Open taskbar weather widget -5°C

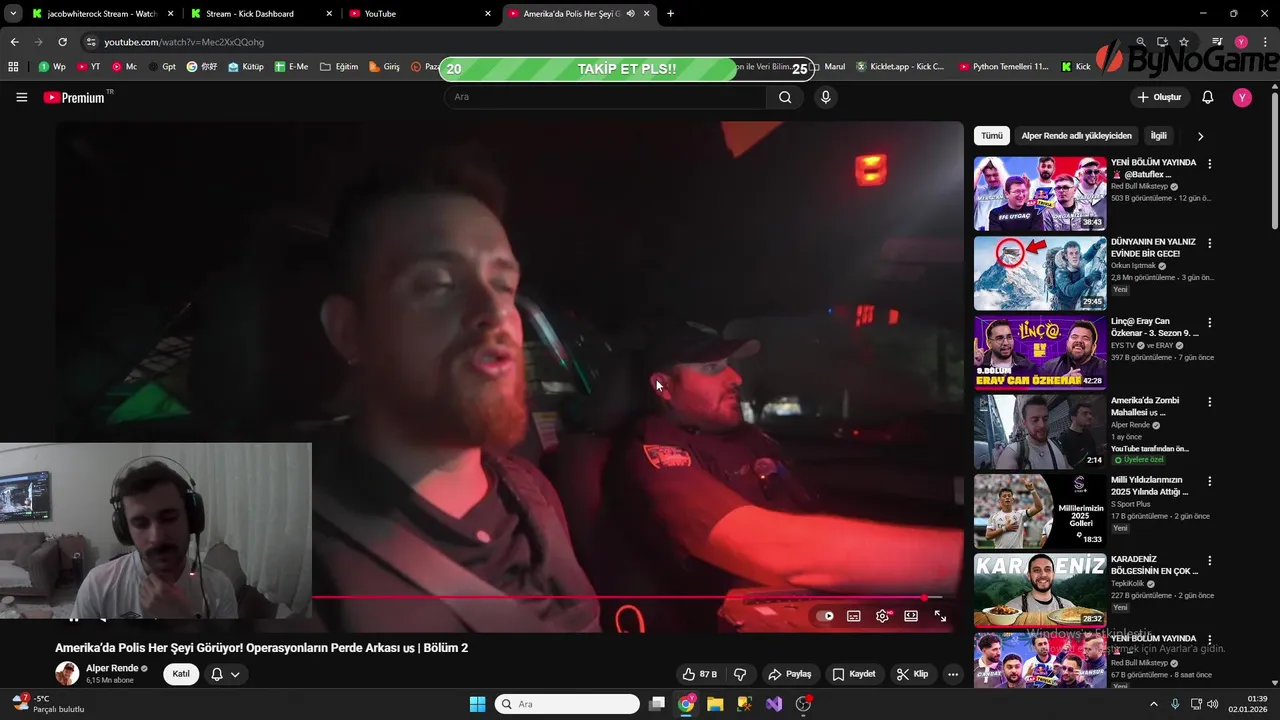48,704
